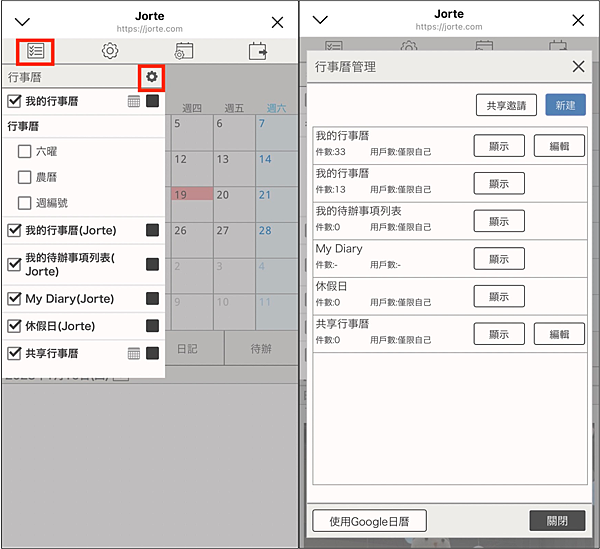Pick color swatch for My Diary(Jorte)

pyautogui.click(x=152, y=298)
